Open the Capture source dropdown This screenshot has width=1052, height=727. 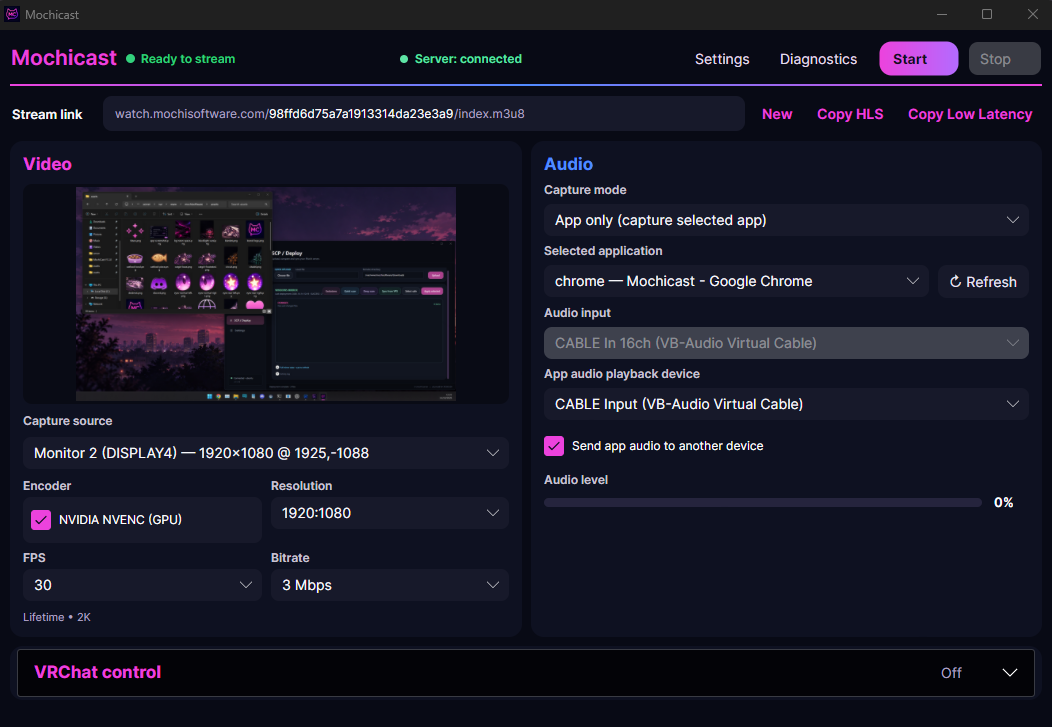coord(266,453)
